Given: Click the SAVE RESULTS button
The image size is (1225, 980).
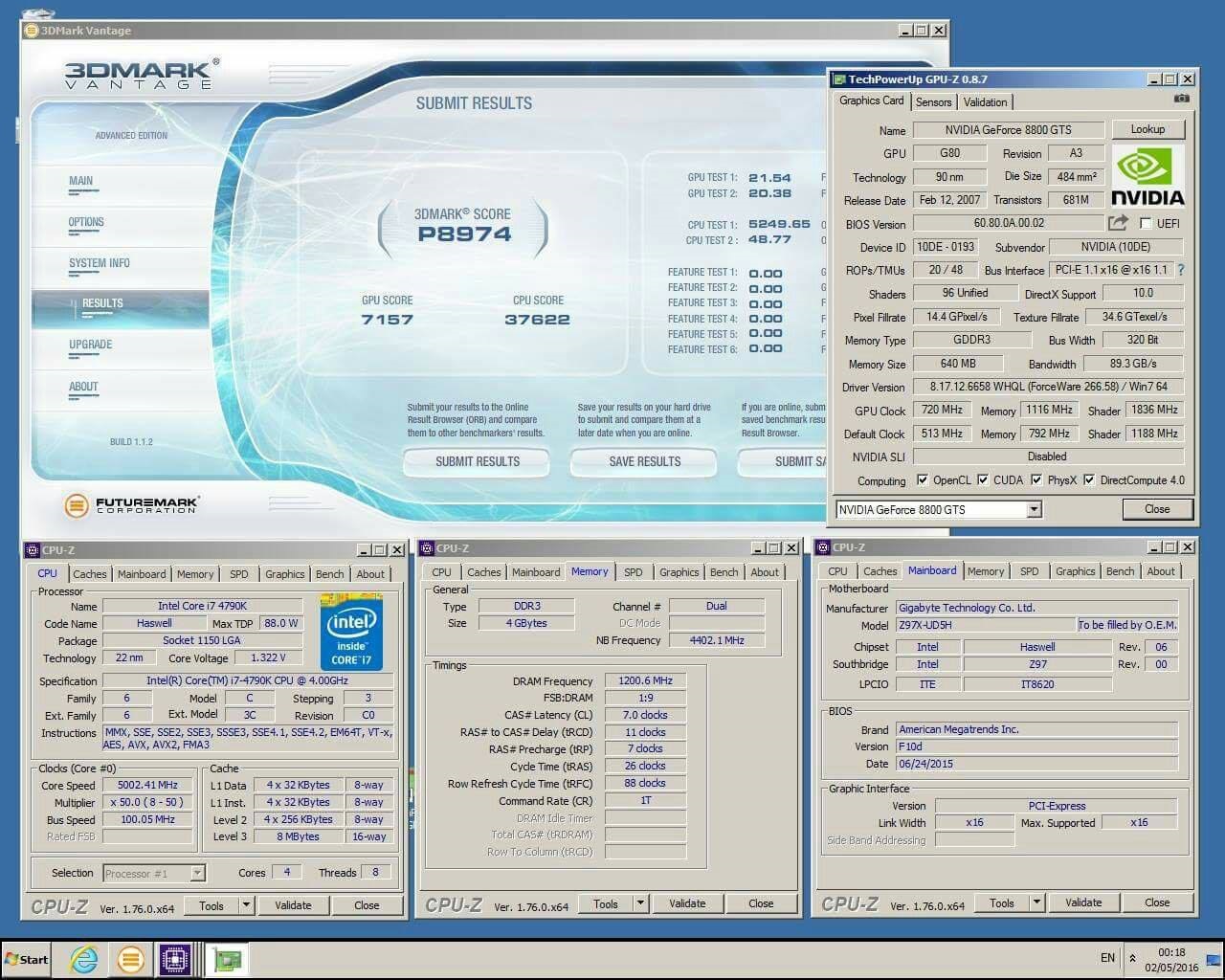Looking at the screenshot, I should [x=644, y=462].
